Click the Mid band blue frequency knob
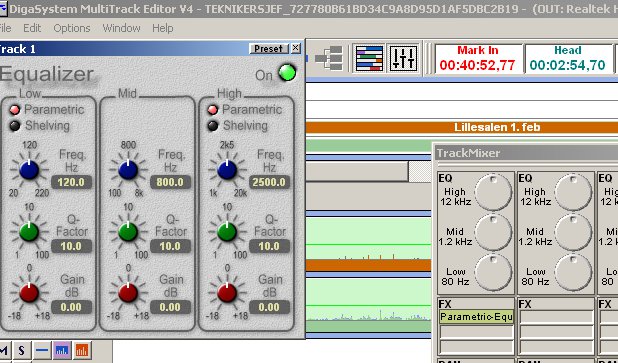The width and height of the screenshot is (618, 363). tap(128, 170)
